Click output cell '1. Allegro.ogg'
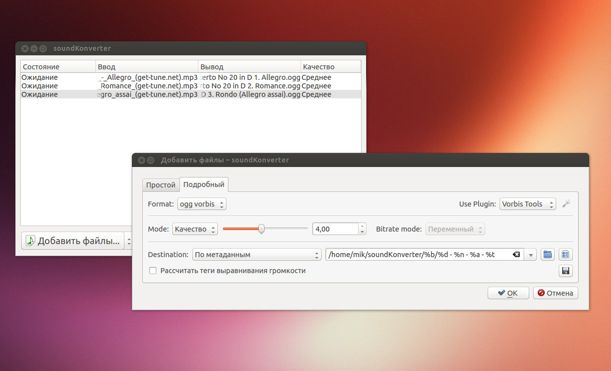Viewport: 611px width, 371px height. point(249,77)
